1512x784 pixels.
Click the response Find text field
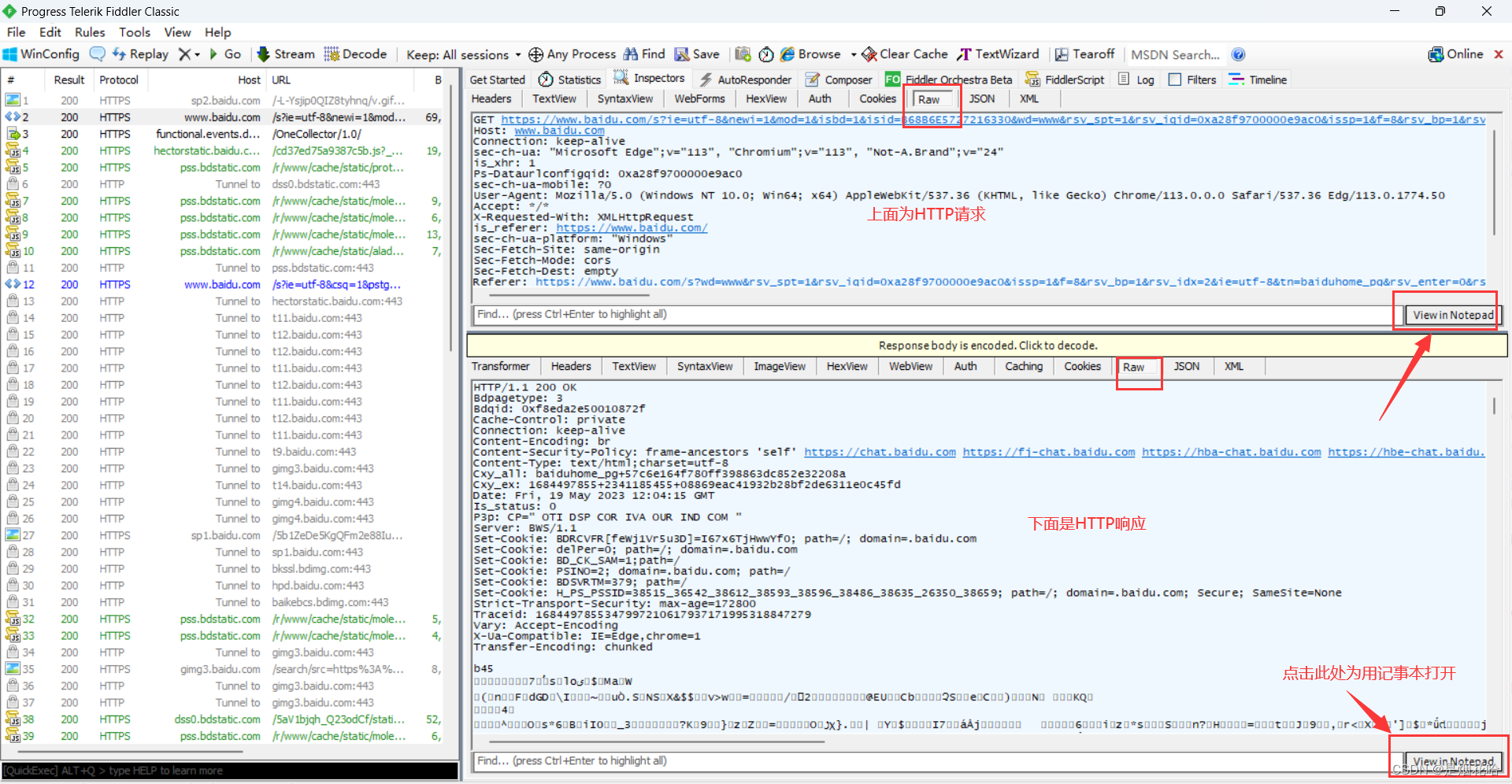934,761
